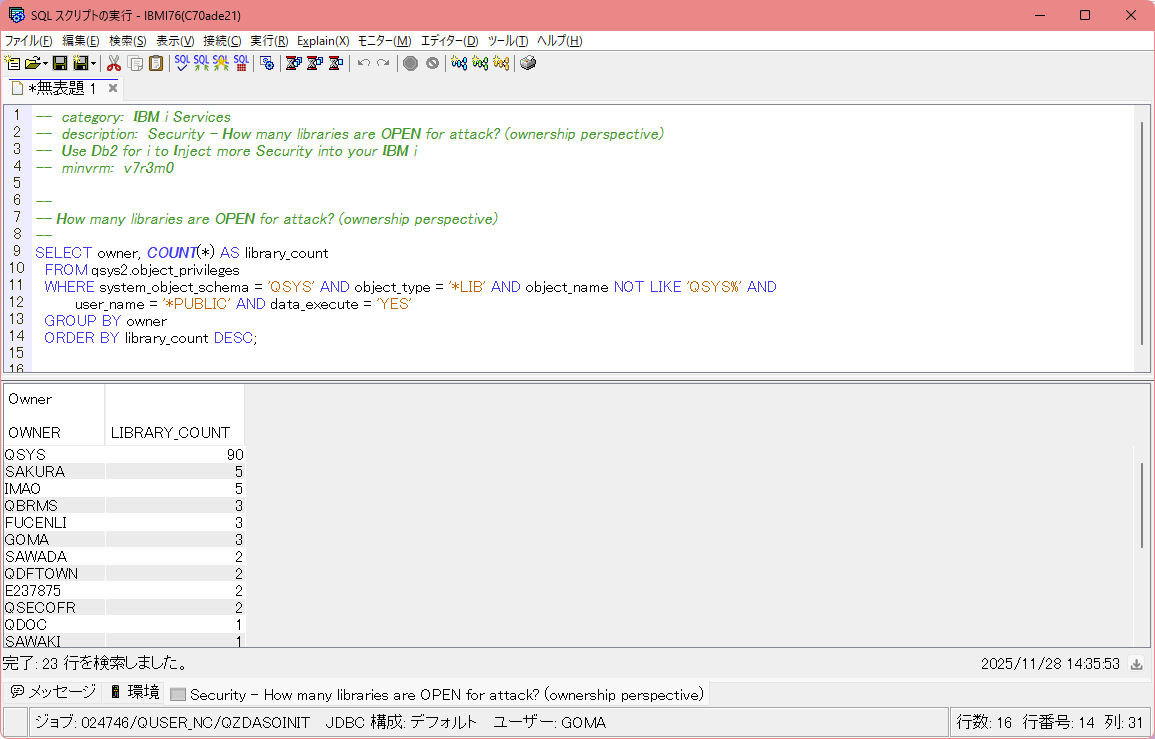Viewport: 1155px width, 739px height.
Task: Click the grey circle-slash Cancel icon
Action: point(432,63)
